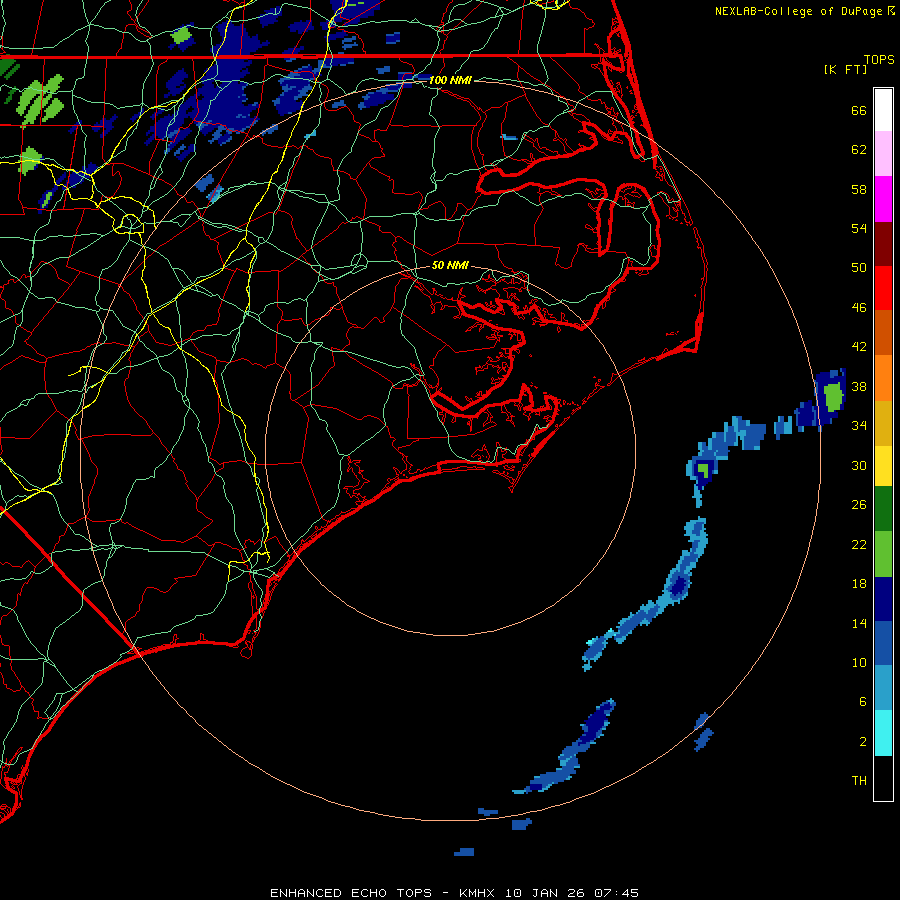Click the black TH threshold legend swatch
This screenshot has width=900, height=900.
tap(883, 778)
